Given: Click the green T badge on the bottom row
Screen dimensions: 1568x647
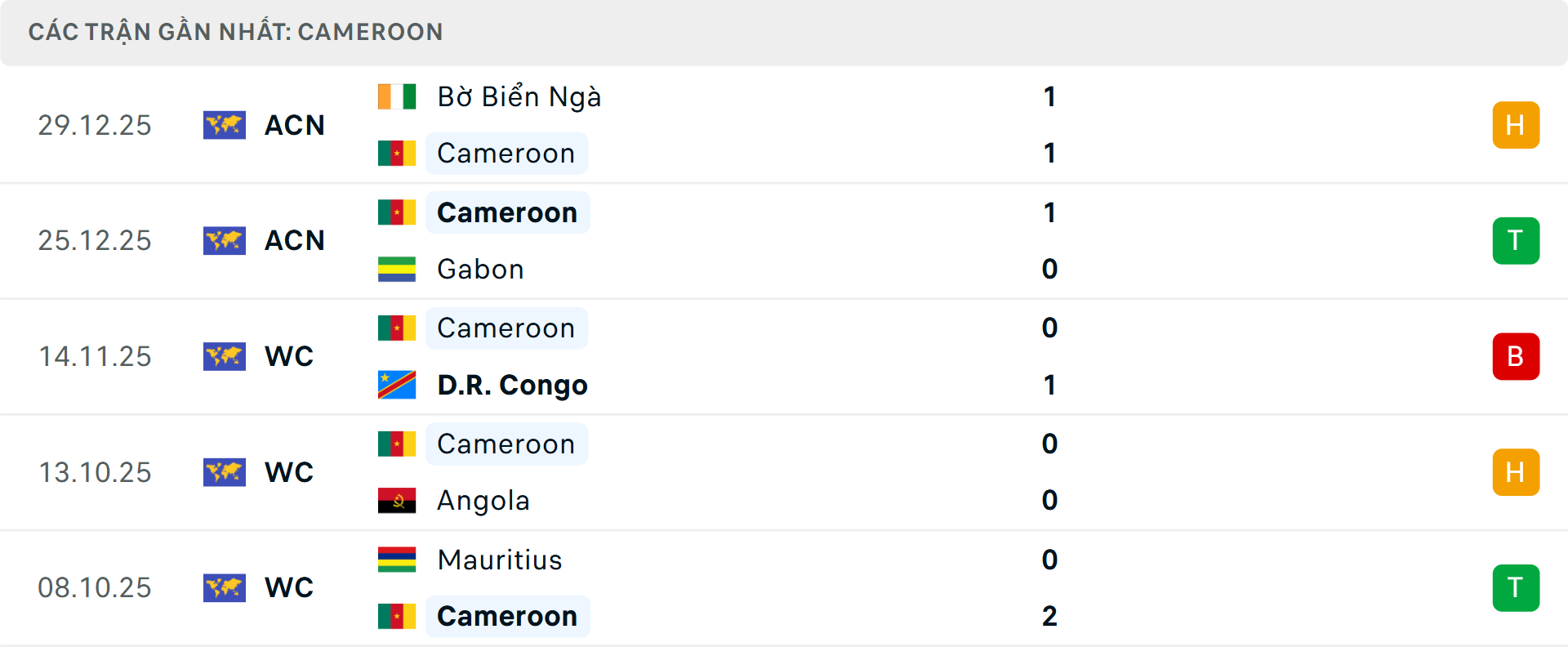Looking at the screenshot, I should [x=1516, y=587].
